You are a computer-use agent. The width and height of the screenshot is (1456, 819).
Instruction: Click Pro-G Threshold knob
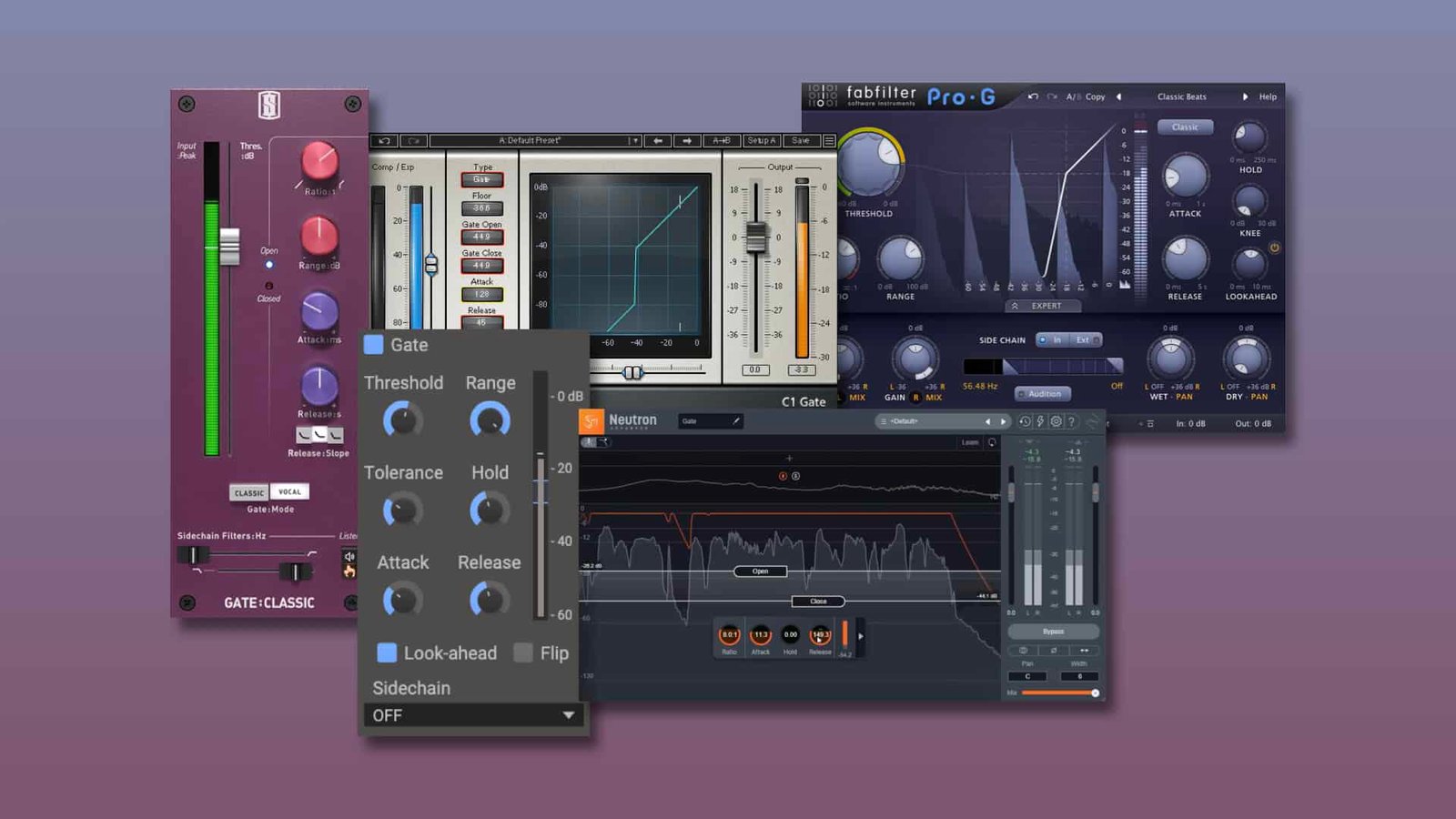point(869,162)
